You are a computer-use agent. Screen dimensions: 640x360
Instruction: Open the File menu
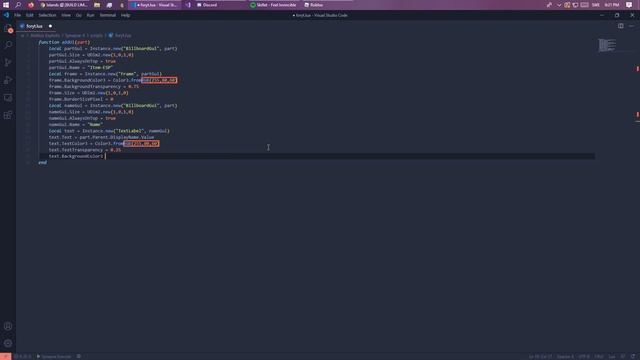tap(18, 15)
